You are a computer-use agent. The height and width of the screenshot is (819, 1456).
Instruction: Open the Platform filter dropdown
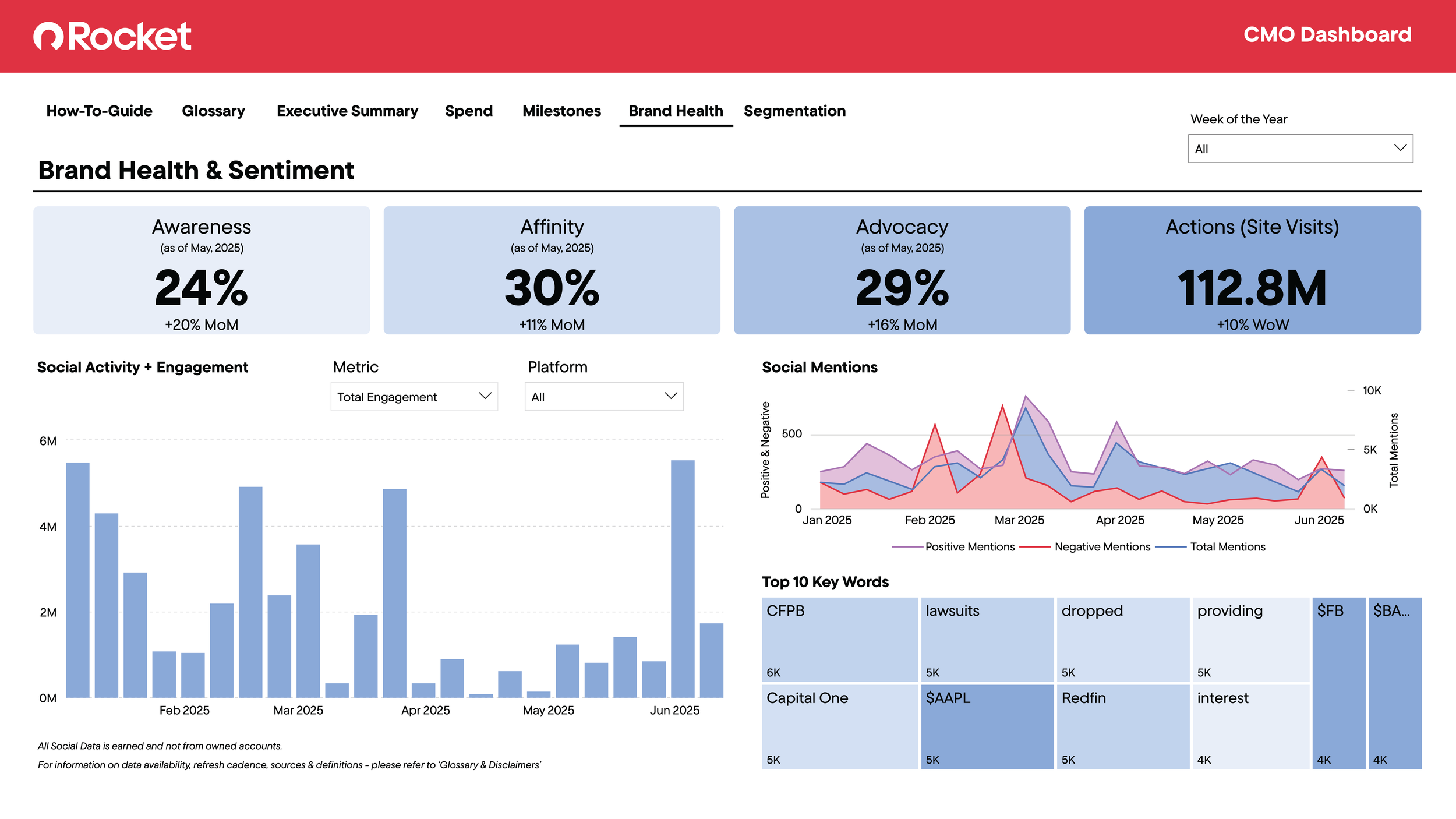coord(603,397)
